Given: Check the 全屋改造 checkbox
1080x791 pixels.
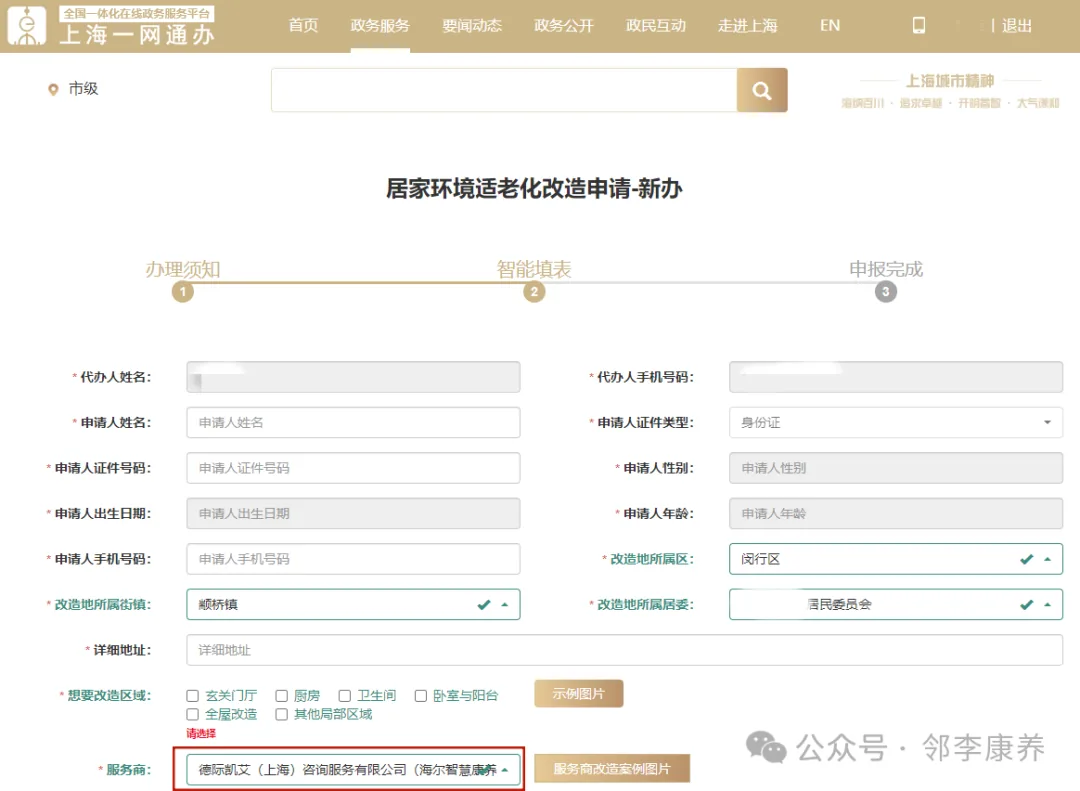Looking at the screenshot, I should [193, 715].
